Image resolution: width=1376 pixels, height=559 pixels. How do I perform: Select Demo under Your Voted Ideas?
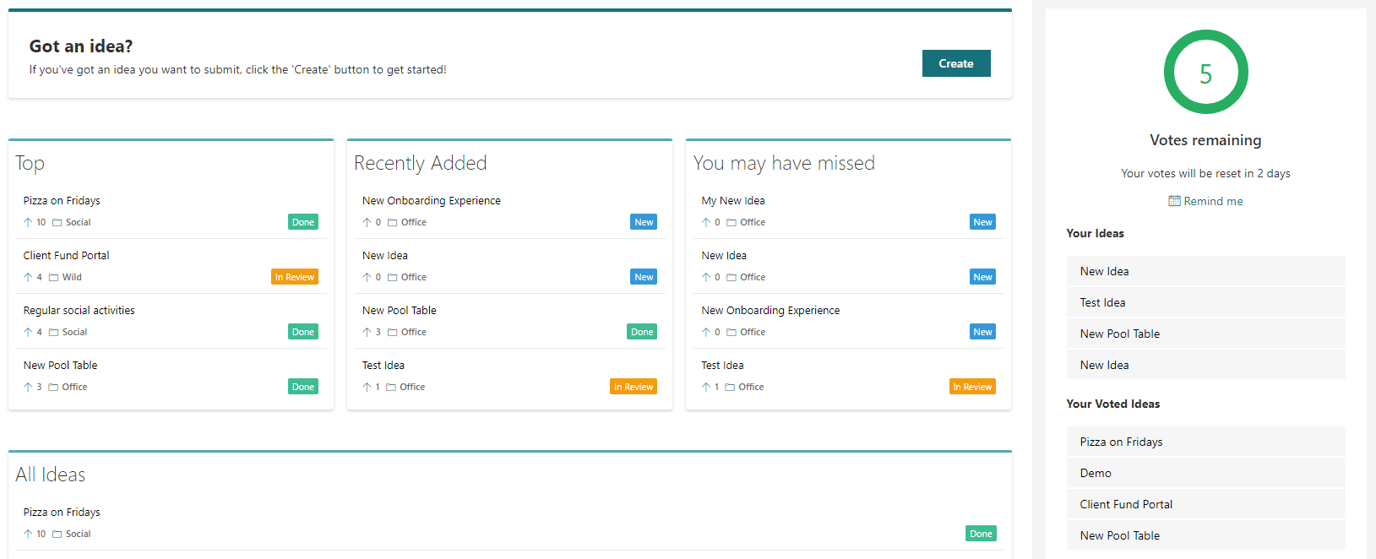1096,473
